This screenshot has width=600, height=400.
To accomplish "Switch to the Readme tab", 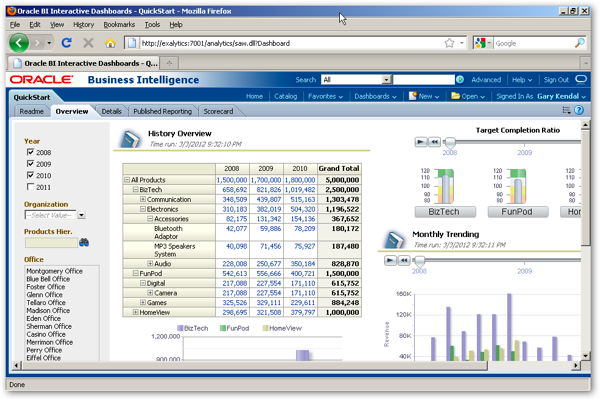I will tap(31, 111).
